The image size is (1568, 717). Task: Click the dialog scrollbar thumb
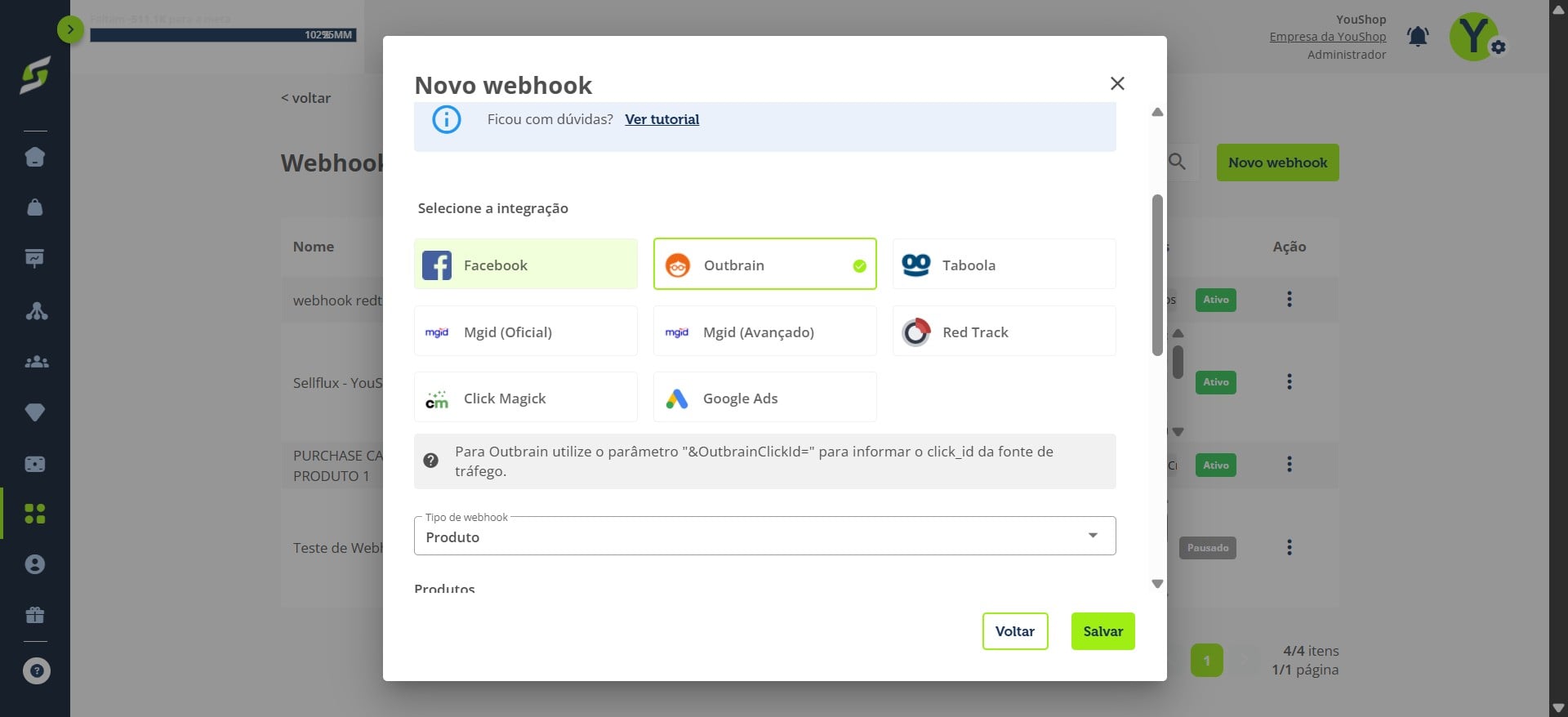click(x=1157, y=275)
